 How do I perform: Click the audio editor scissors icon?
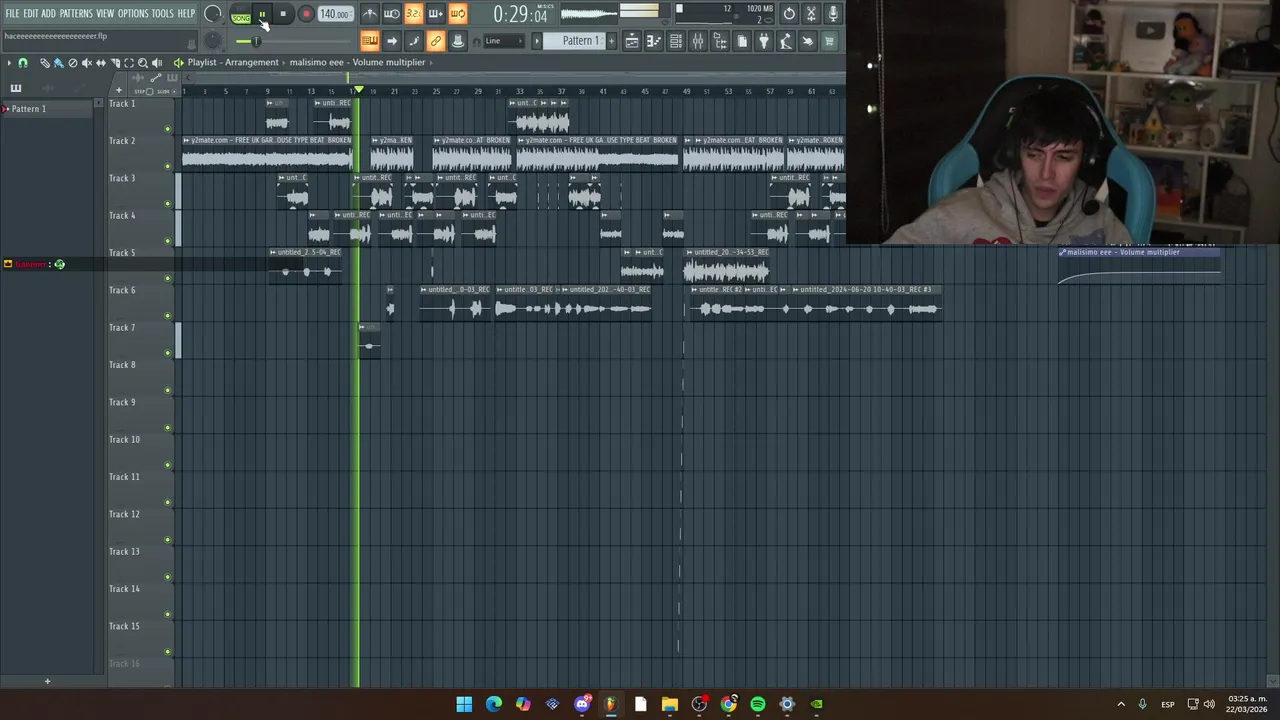(811, 14)
